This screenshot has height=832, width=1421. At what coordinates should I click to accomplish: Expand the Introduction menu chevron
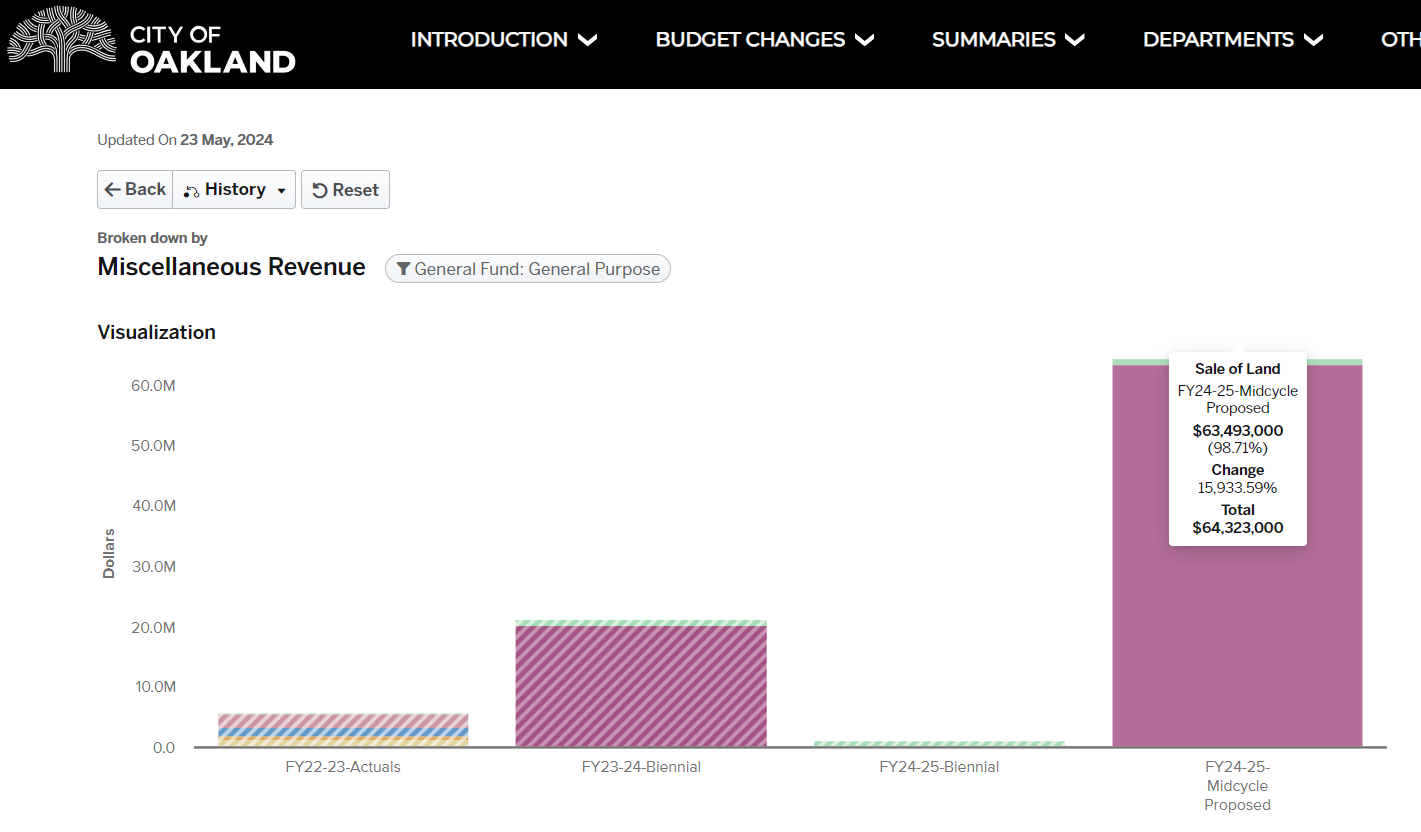588,40
